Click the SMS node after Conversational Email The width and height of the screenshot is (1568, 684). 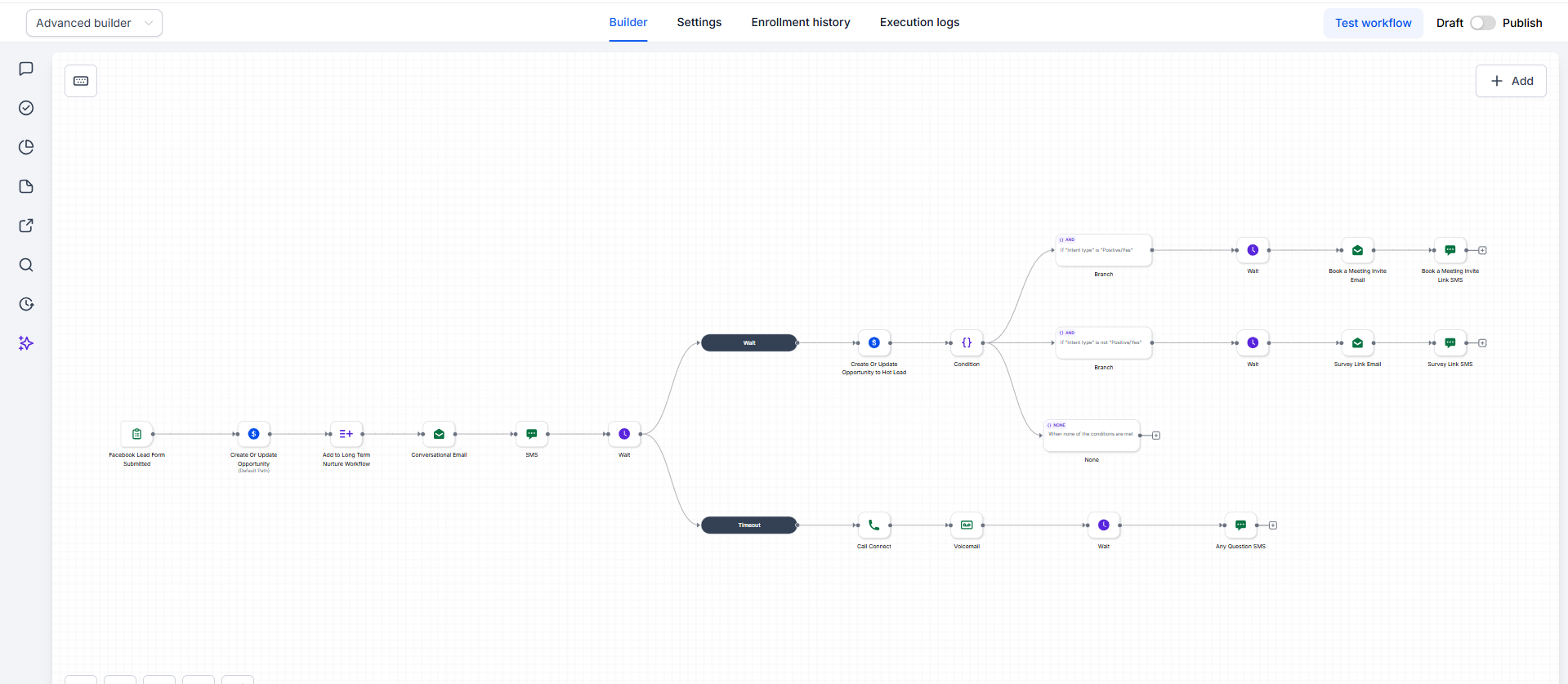pos(532,434)
